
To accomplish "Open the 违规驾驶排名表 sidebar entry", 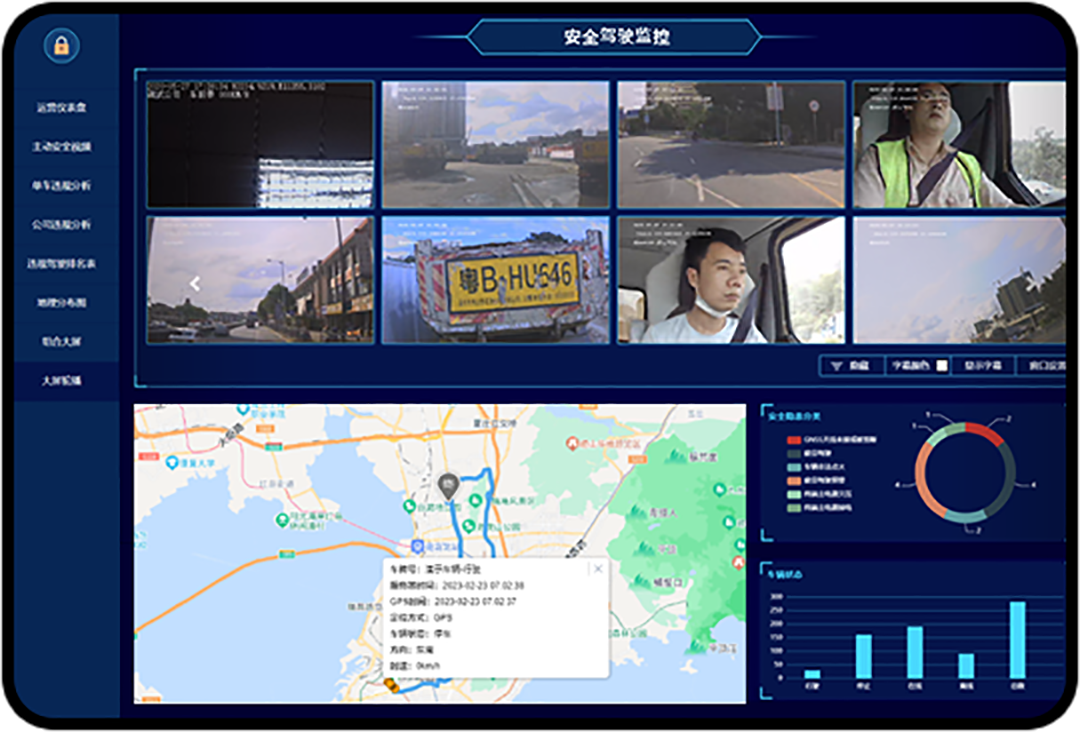I will pos(61,264).
